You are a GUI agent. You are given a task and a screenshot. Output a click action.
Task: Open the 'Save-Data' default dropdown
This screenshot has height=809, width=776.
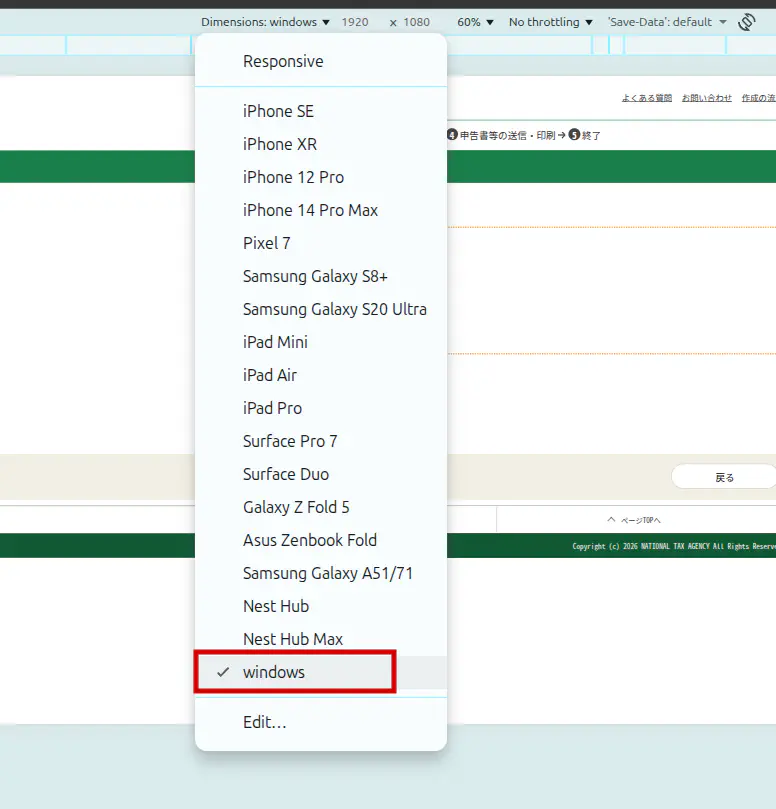click(x=667, y=22)
